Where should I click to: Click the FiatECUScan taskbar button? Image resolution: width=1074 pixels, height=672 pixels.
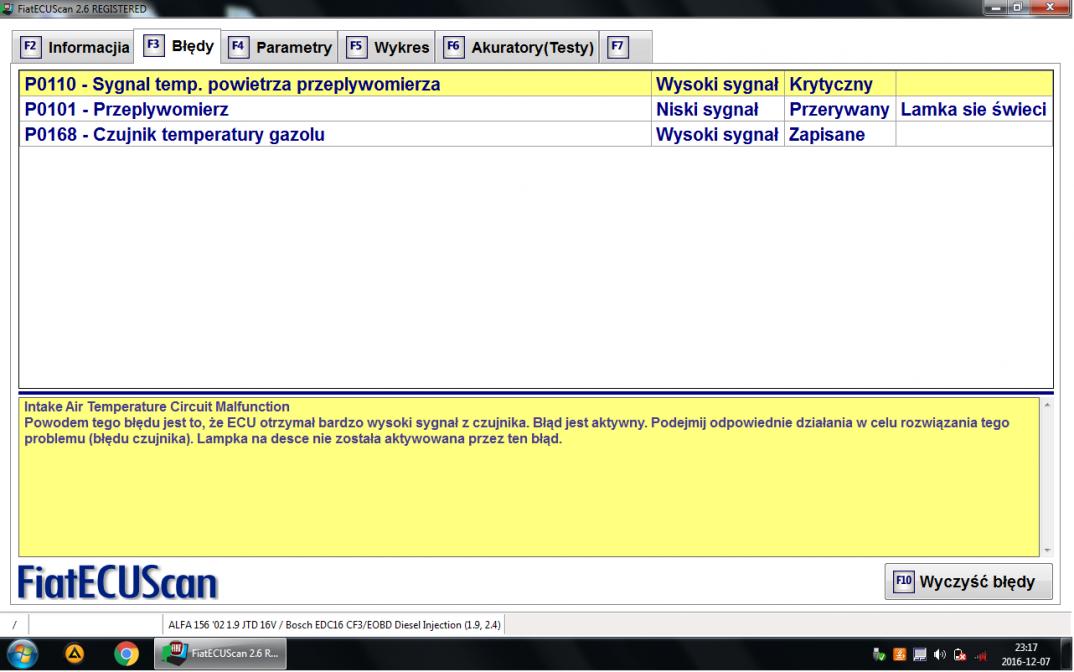click(220, 654)
